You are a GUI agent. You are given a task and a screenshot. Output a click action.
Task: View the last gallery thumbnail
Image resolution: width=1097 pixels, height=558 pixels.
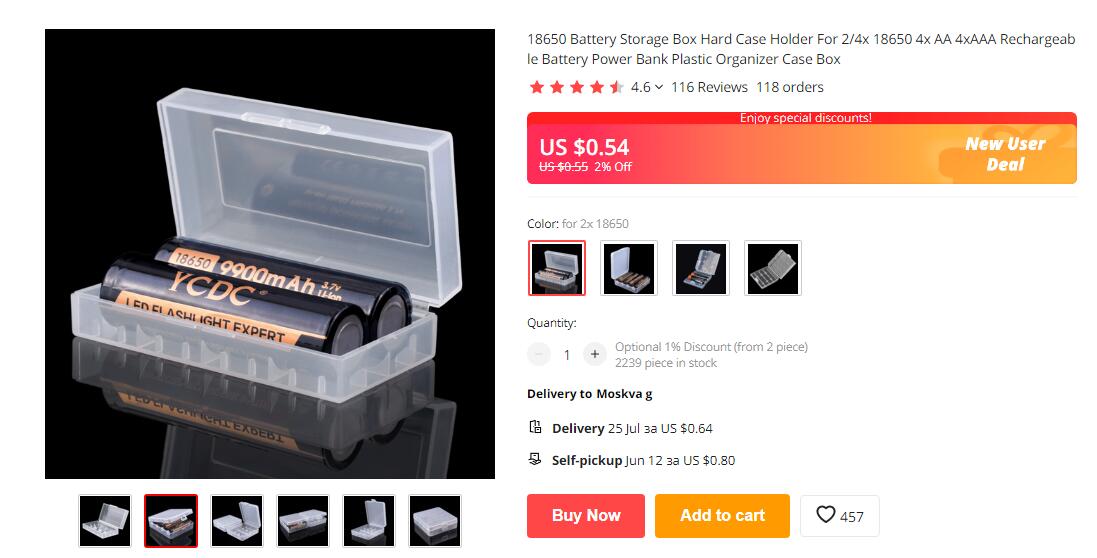(435, 521)
